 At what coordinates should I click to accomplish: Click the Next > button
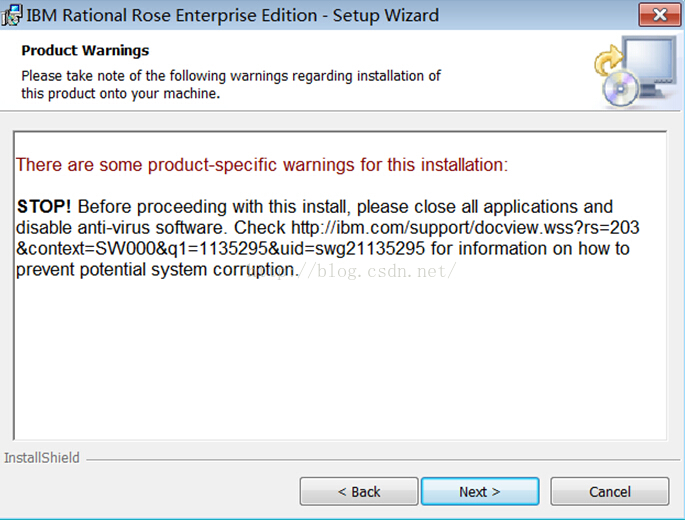(480, 492)
